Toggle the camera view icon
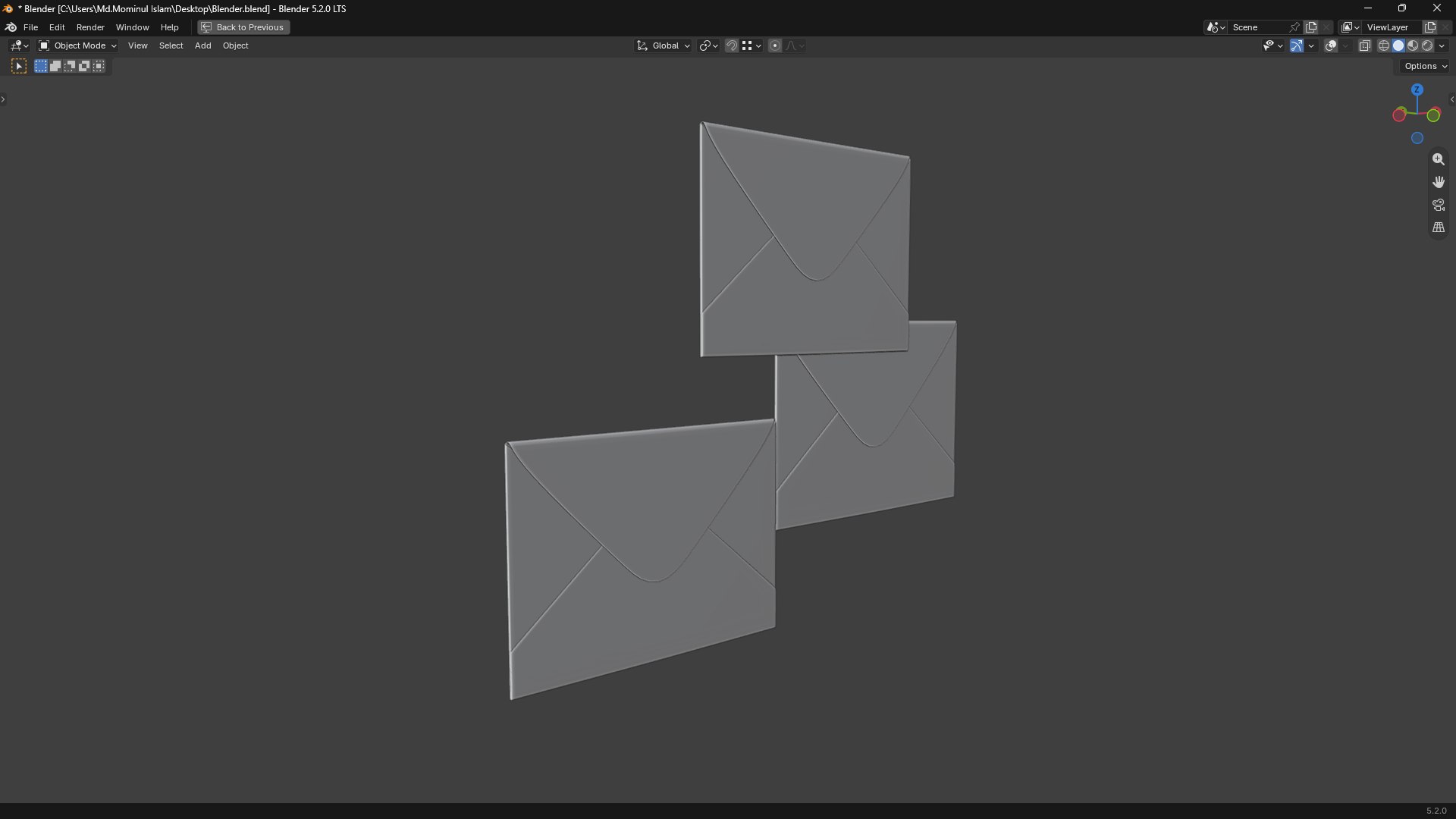 pyautogui.click(x=1439, y=205)
